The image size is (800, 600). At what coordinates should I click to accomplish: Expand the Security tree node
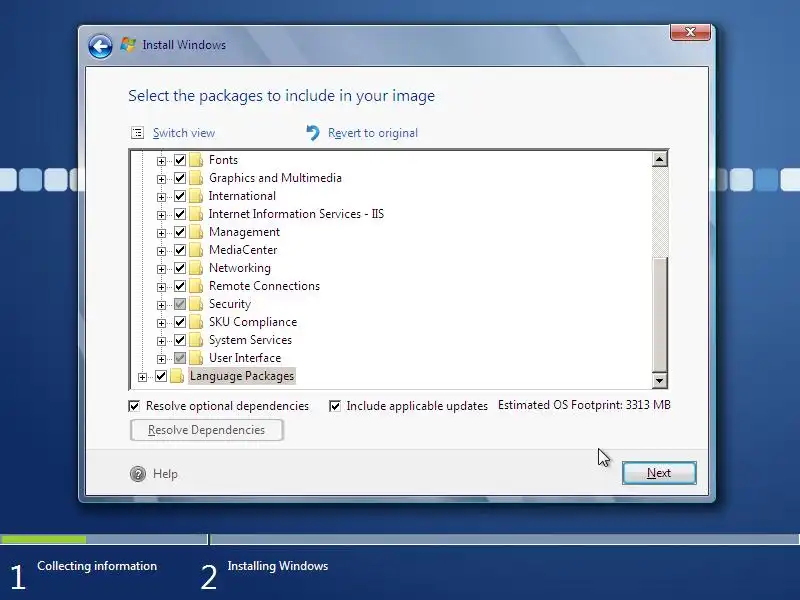point(161,305)
